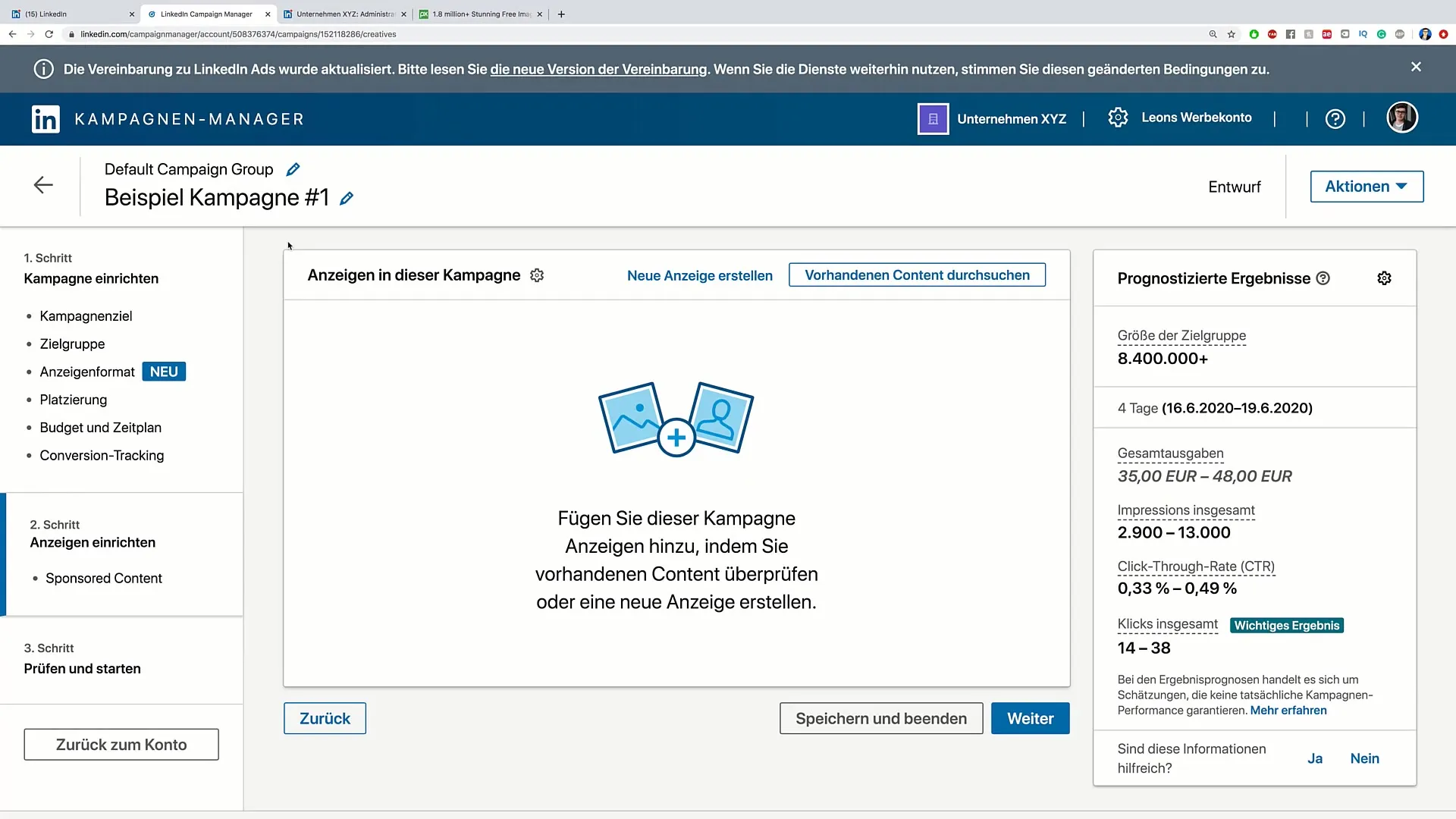Open the user profile avatar in the header
Viewport: 1456px width, 819px height.
click(x=1402, y=118)
